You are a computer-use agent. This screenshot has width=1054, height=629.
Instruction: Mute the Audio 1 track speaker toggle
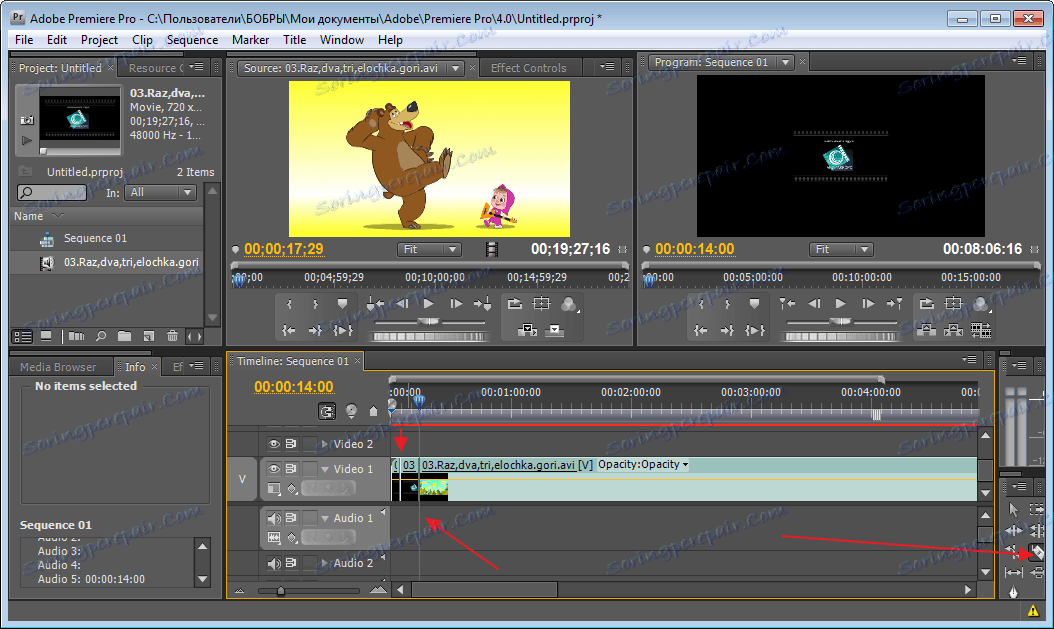point(273,518)
